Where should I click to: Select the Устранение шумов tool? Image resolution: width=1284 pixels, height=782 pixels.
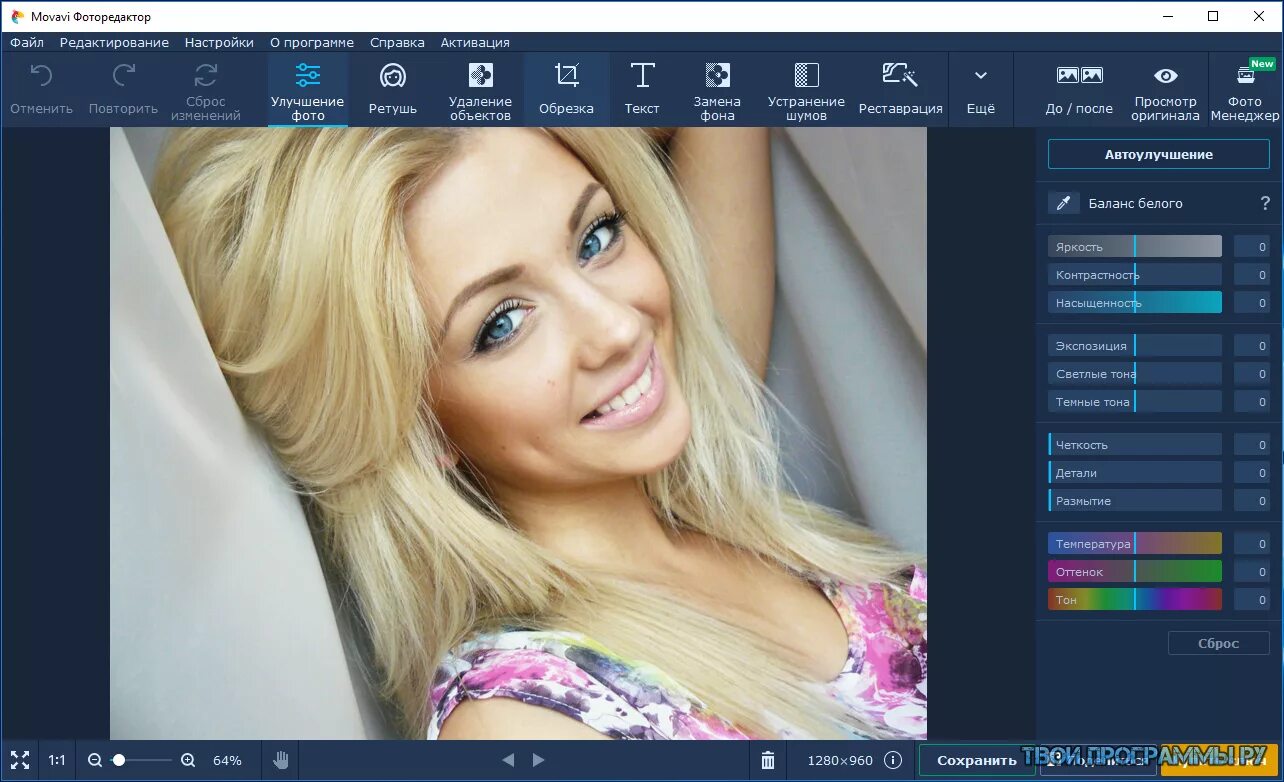[x=806, y=89]
